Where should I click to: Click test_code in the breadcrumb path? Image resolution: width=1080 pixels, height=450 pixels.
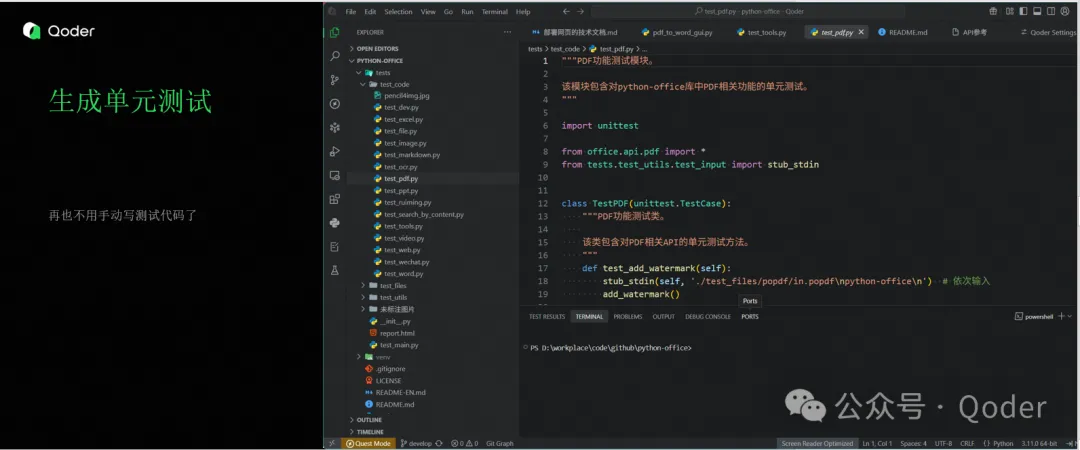coord(565,49)
